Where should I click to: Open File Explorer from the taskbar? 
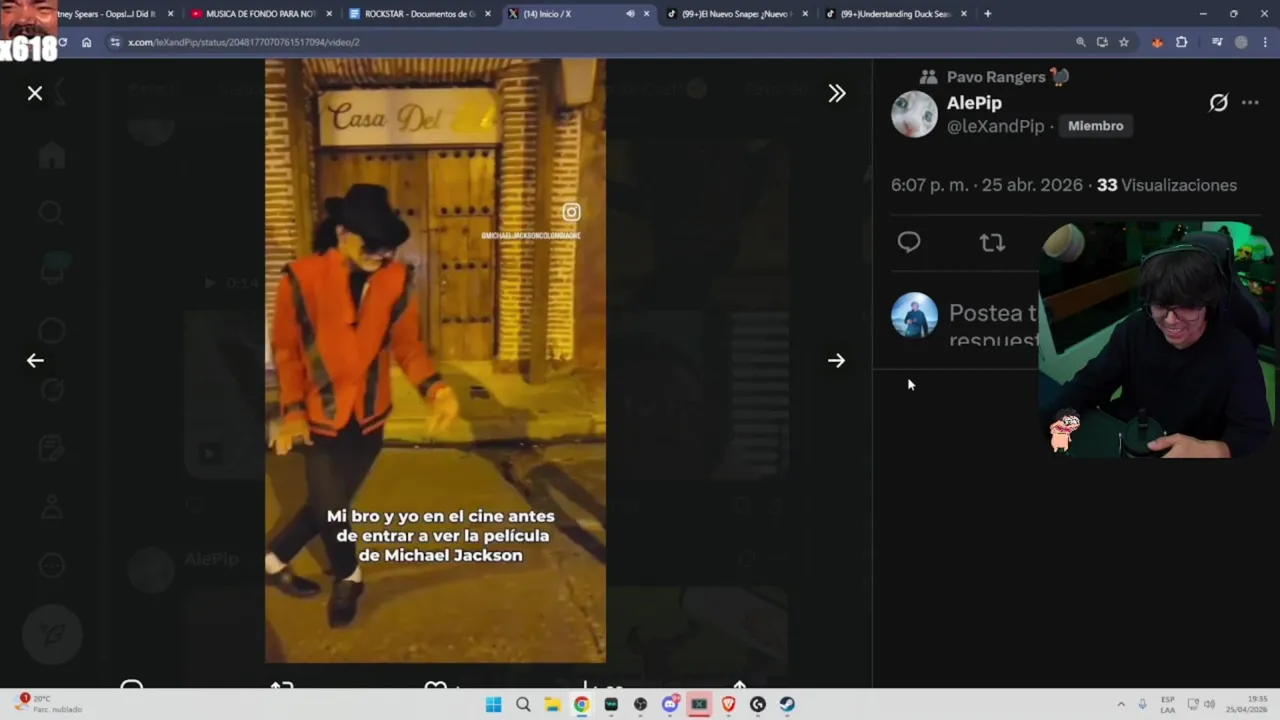click(552, 704)
